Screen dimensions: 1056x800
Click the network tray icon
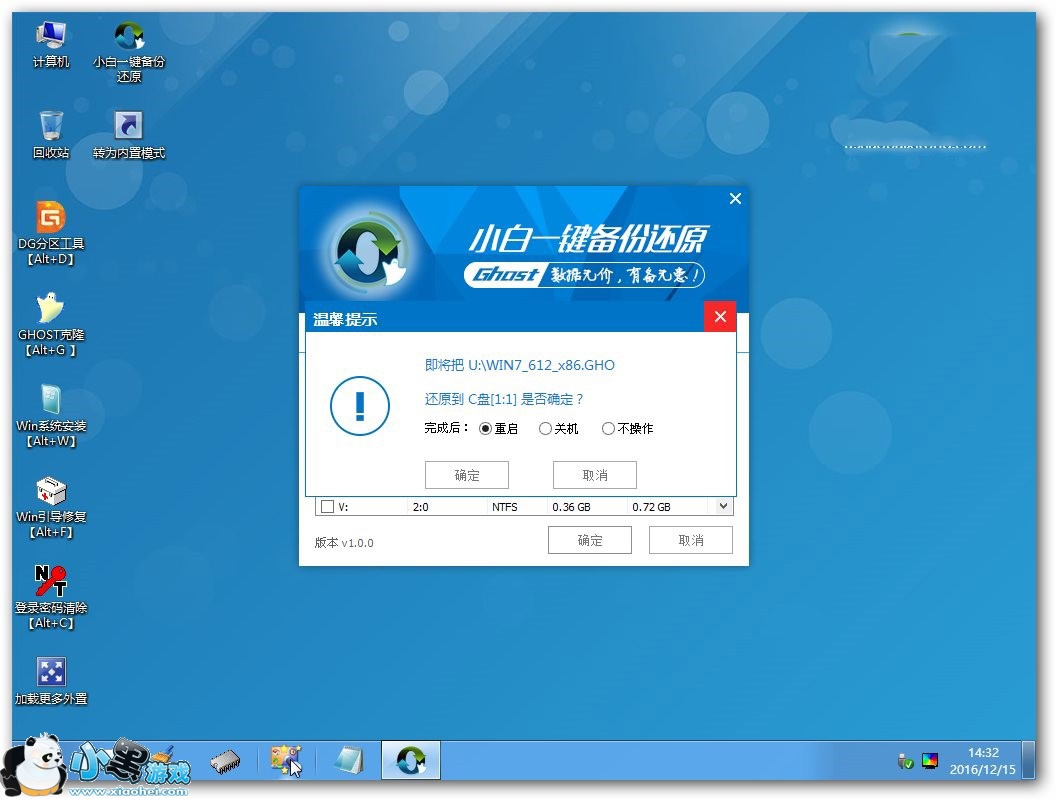pos(906,762)
